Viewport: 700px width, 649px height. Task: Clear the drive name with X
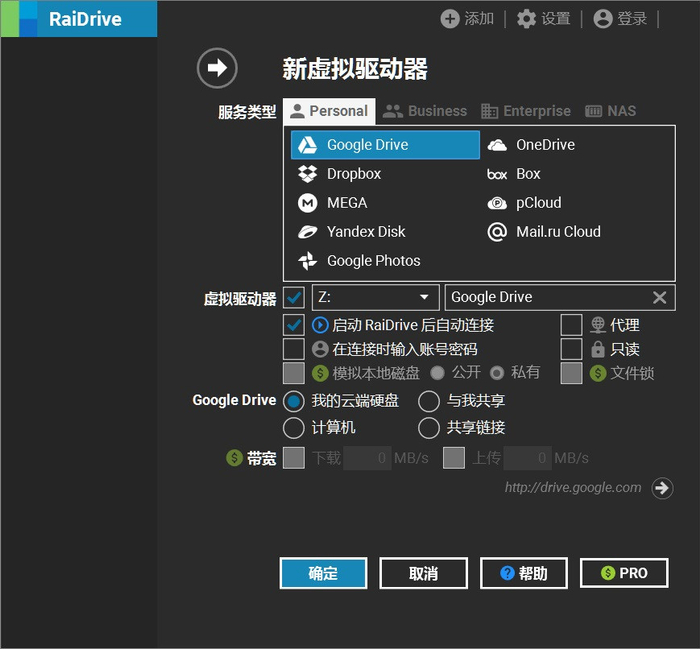[659, 297]
